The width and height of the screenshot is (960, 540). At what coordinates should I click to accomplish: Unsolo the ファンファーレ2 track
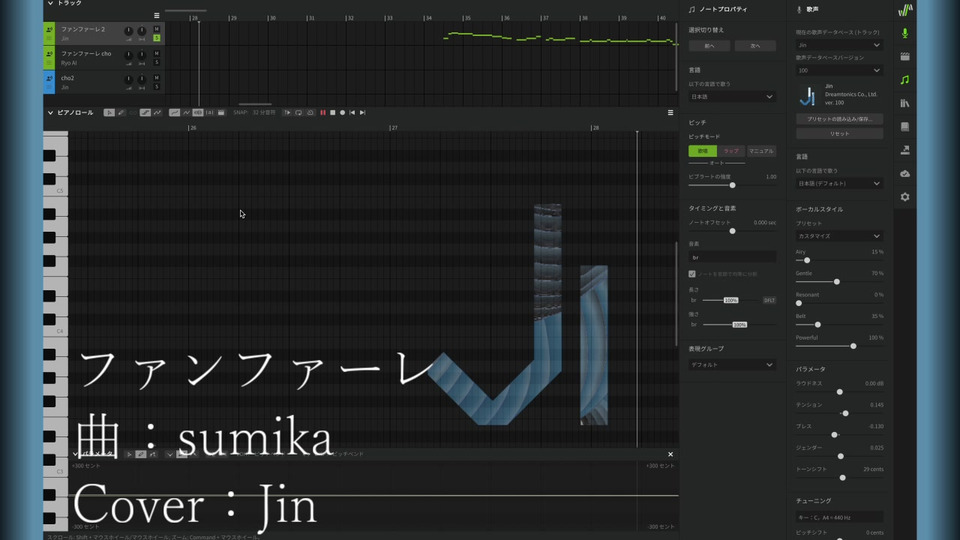point(157,38)
